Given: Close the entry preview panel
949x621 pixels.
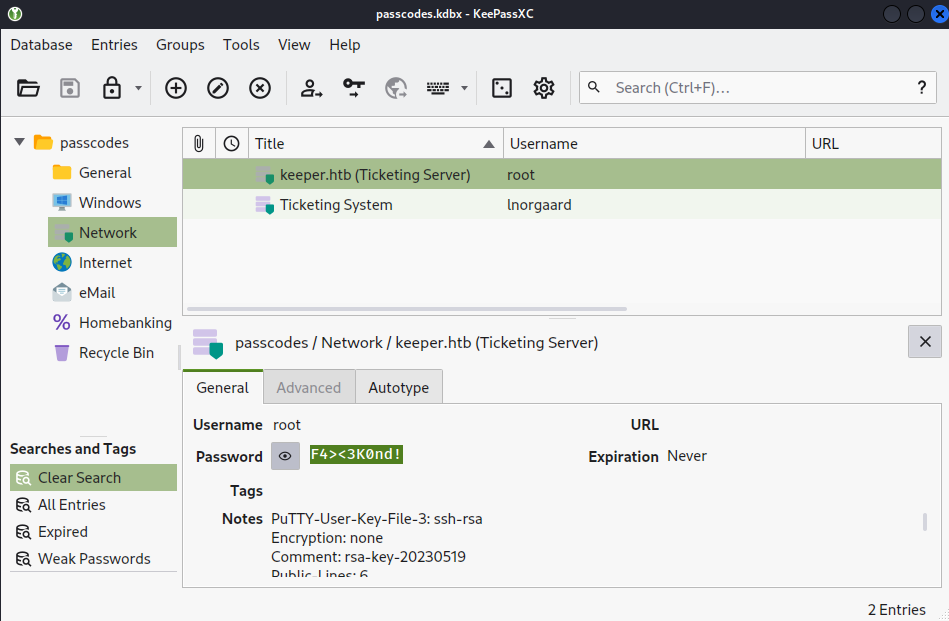Looking at the screenshot, I should tap(925, 341).
